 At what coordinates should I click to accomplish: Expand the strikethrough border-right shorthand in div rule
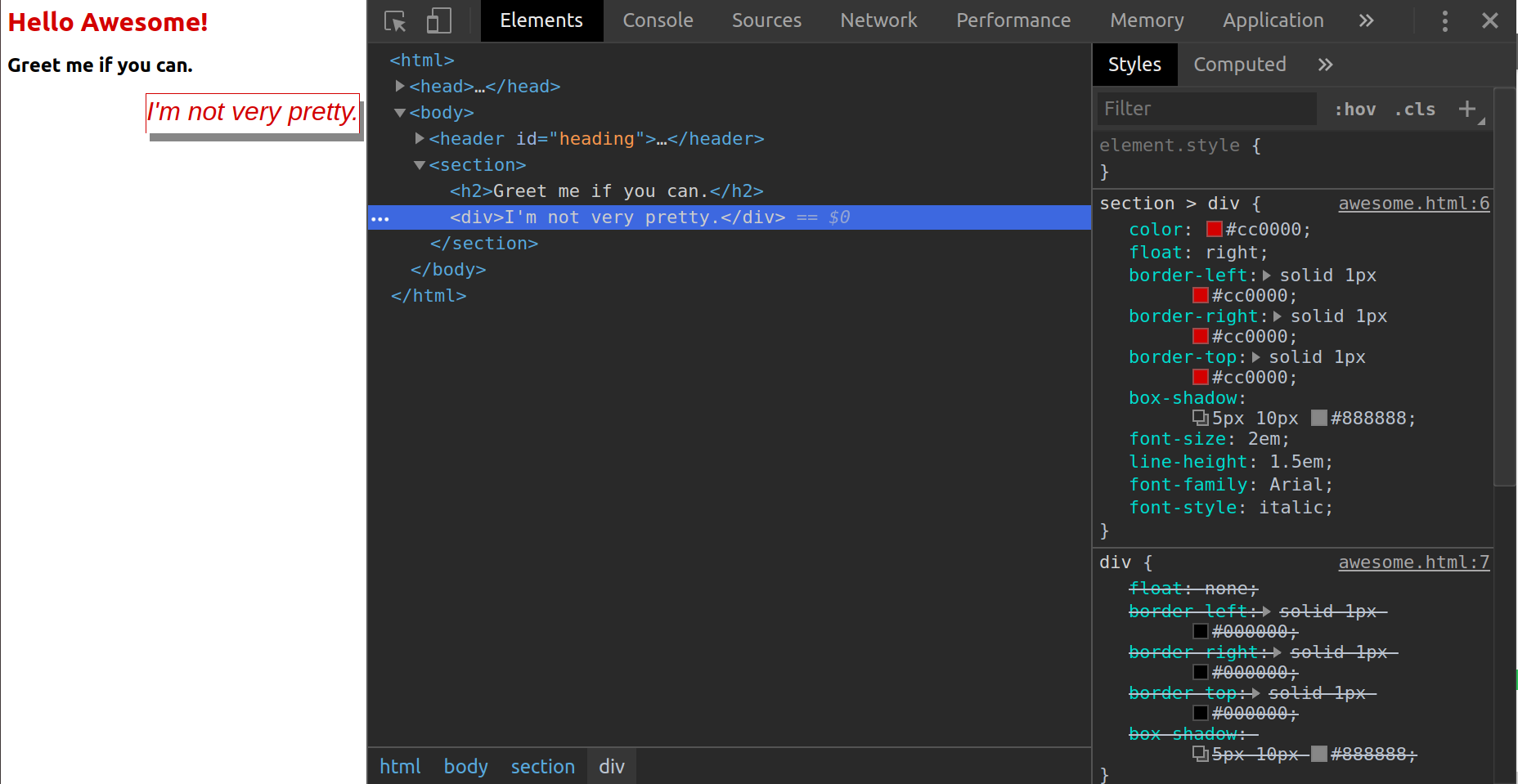pos(1278,652)
